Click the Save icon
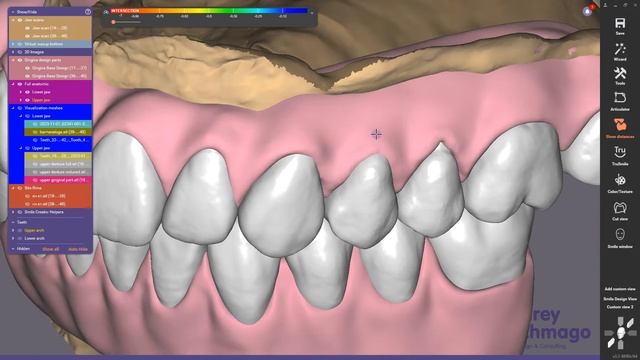 pos(620,23)
